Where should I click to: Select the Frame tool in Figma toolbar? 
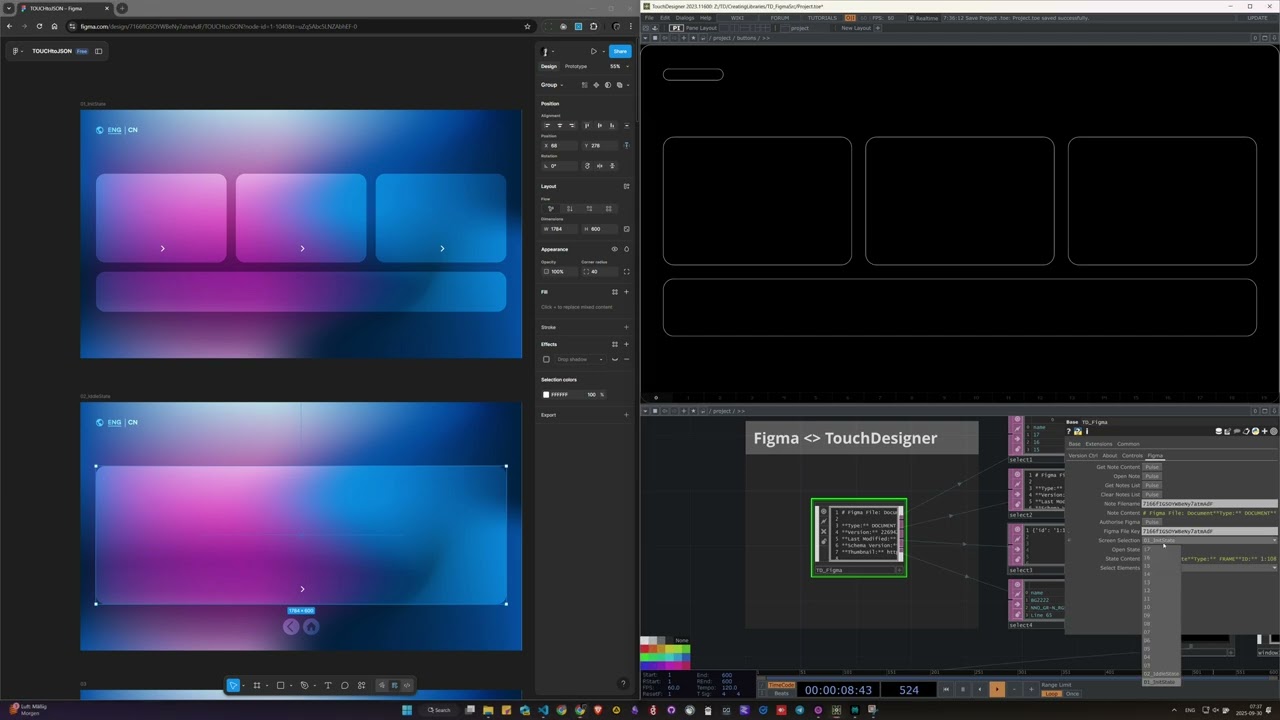(257, 685)
